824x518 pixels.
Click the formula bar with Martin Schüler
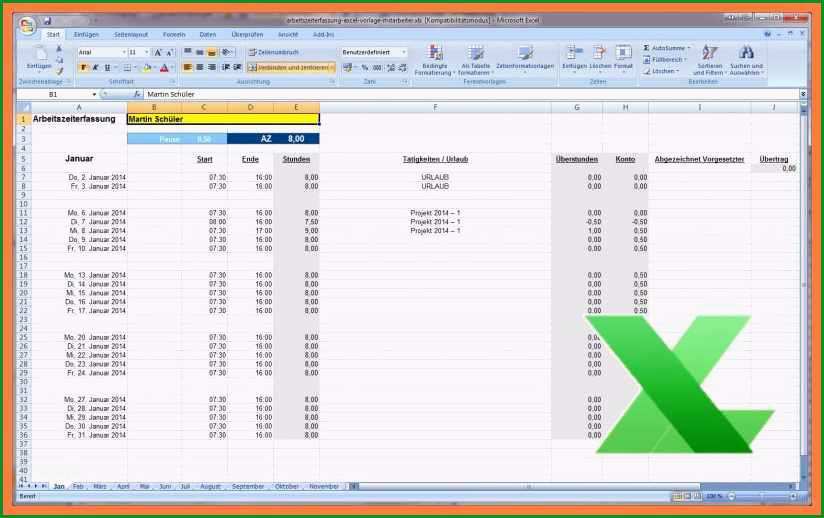tap(471, 95)
